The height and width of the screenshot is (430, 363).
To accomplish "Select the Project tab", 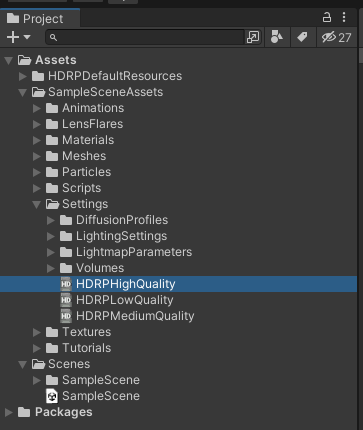I will 40,19.
